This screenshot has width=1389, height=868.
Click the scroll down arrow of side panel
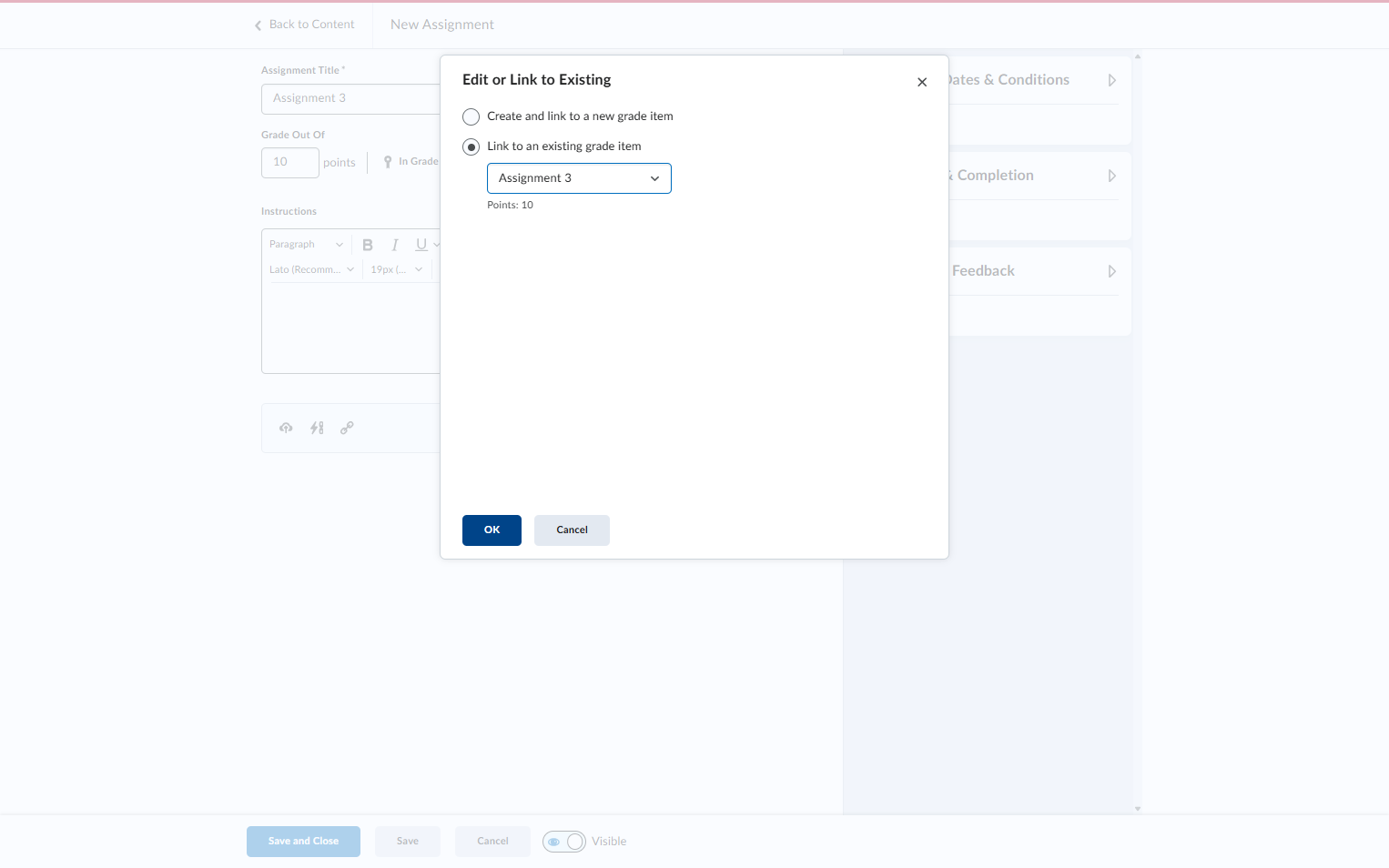tap(1138, 809)
